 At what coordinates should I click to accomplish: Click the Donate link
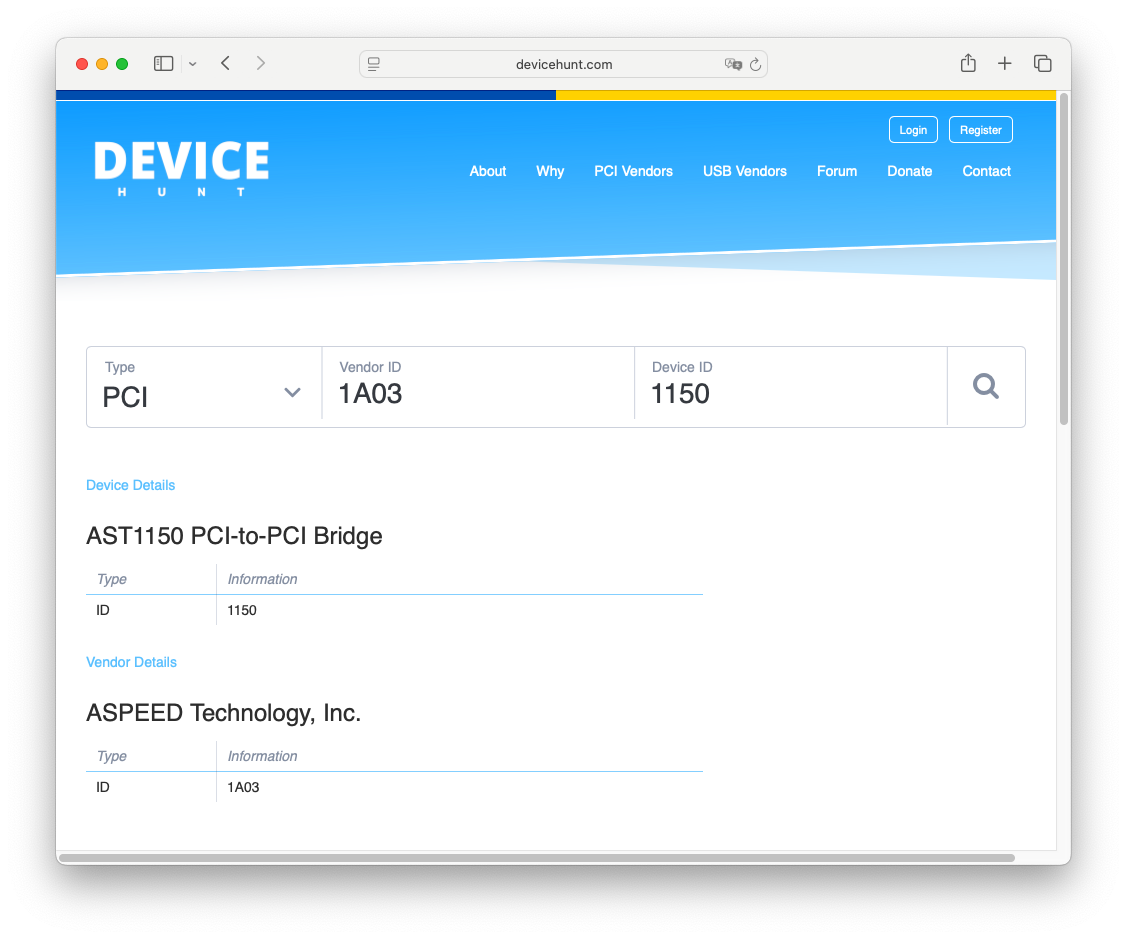(909, 171)
